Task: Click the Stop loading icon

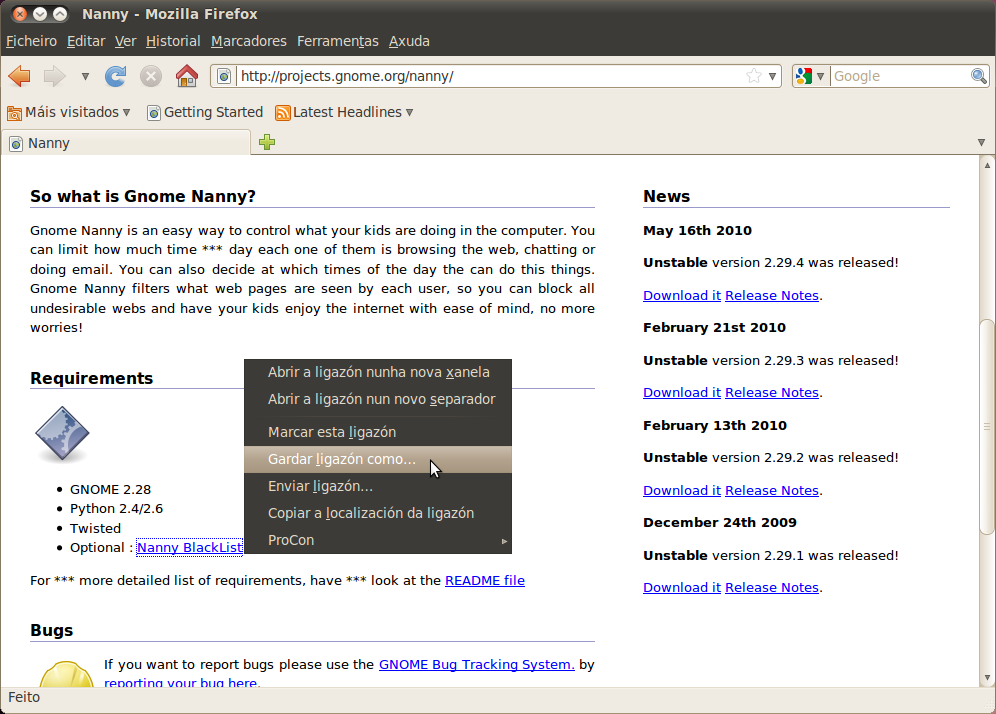Action: pyautogui.click(x=151, y=76)
